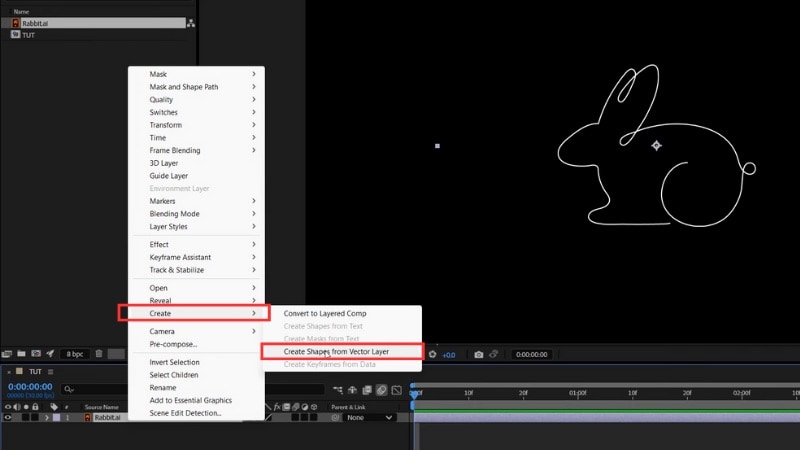This screenshot has width=800, height=450.
Task: Choose Add to Essential Graphics
Action: point(196,401)
